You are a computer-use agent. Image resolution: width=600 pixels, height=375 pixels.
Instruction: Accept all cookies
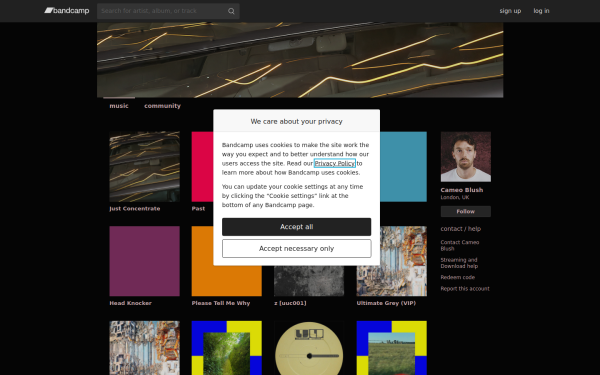click(297, 227)
